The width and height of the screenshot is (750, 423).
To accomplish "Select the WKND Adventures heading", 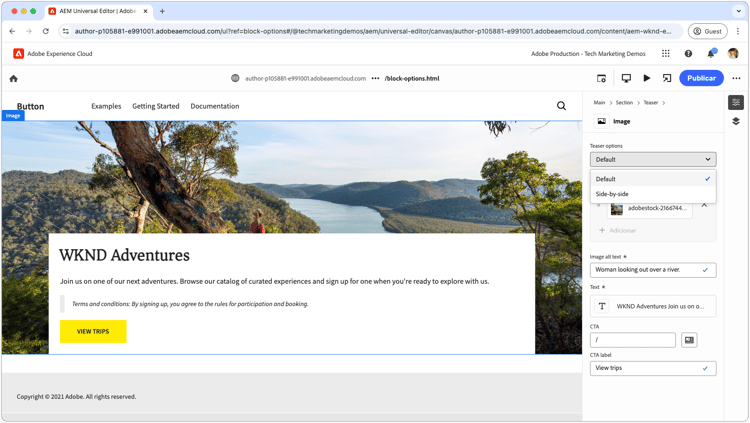I will pos(124,255).
